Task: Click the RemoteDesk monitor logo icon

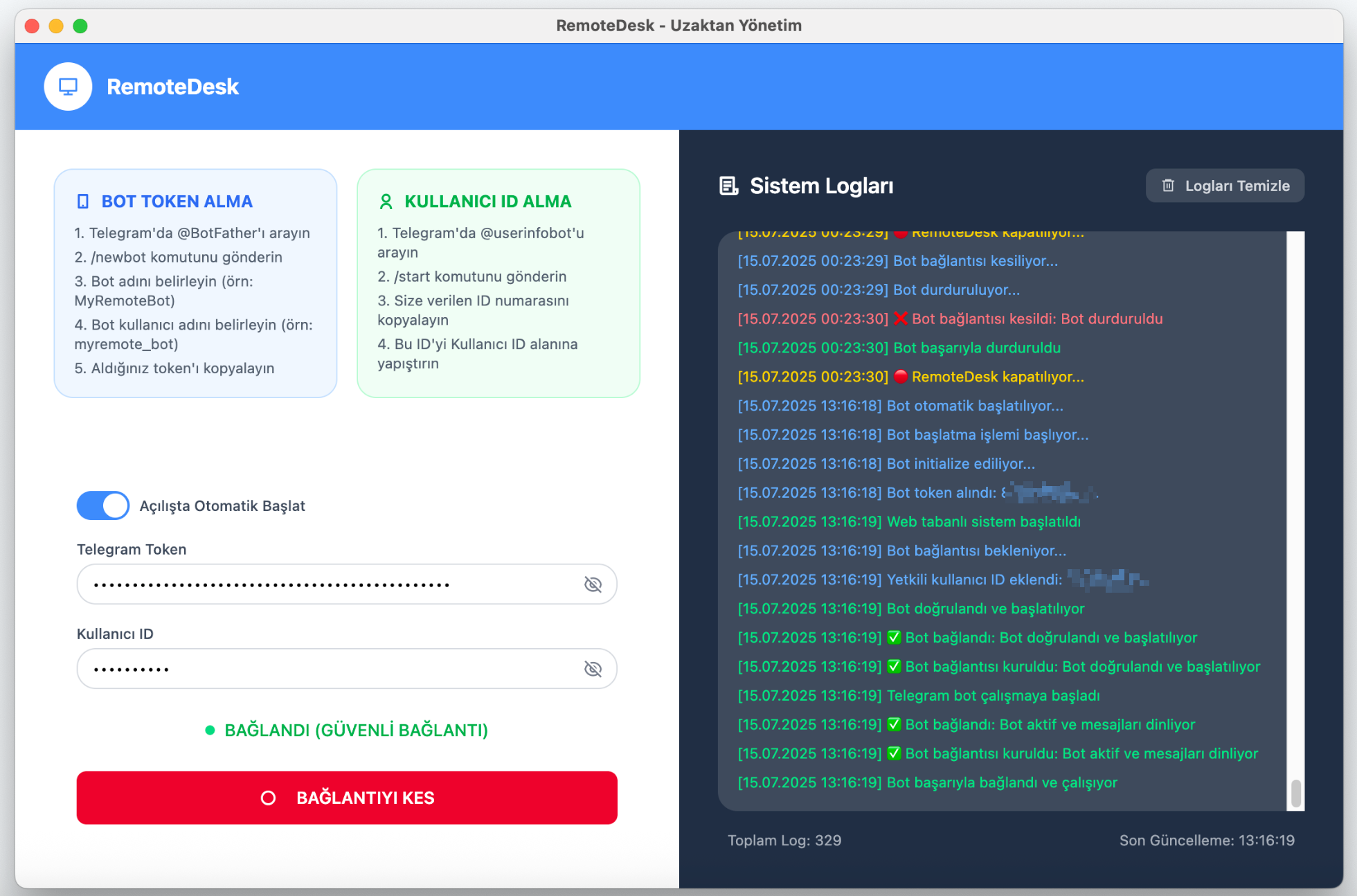Action: (x=68, y=87)
